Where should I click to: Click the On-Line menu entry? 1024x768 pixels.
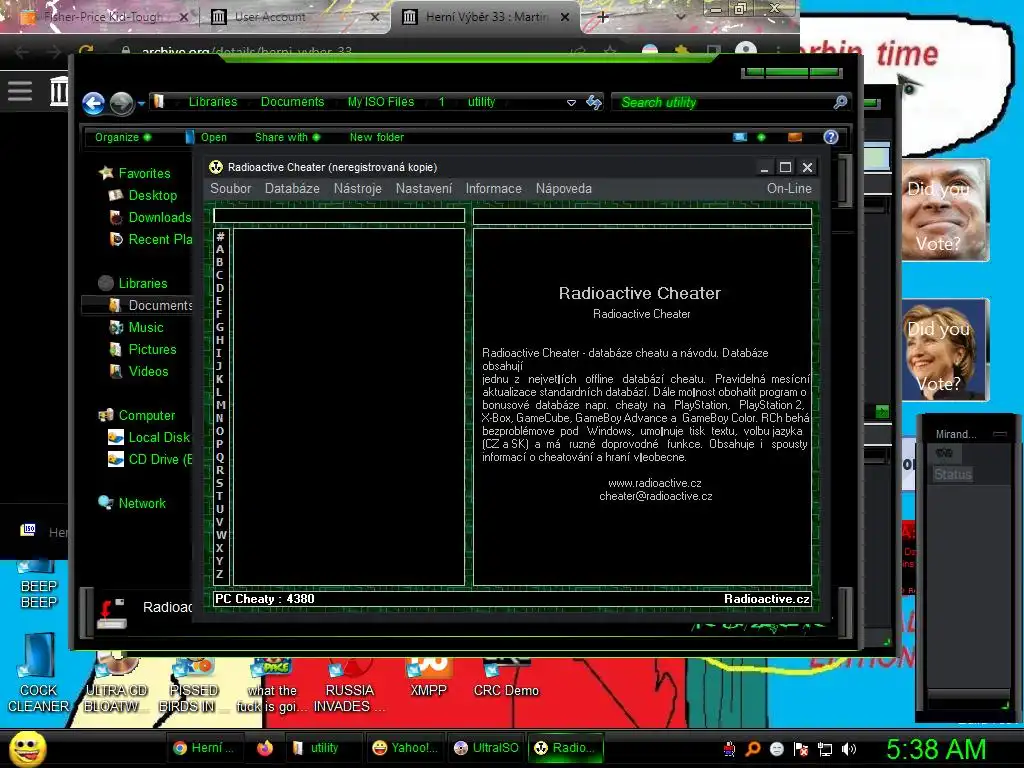click(789, 188)
